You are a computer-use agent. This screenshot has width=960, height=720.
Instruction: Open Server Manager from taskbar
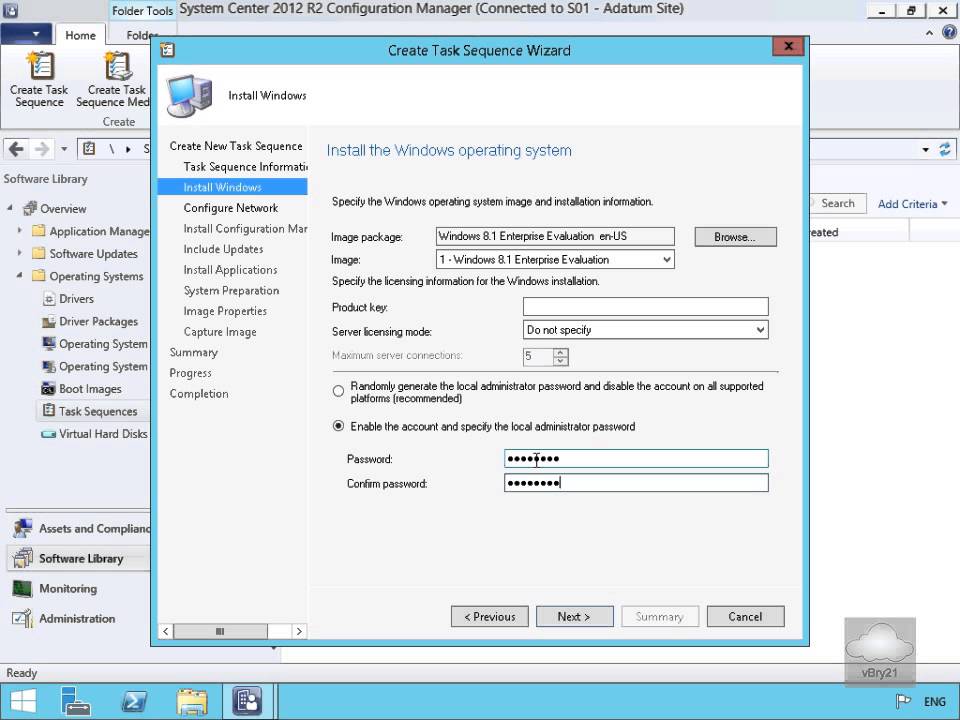tap(77, 701)
